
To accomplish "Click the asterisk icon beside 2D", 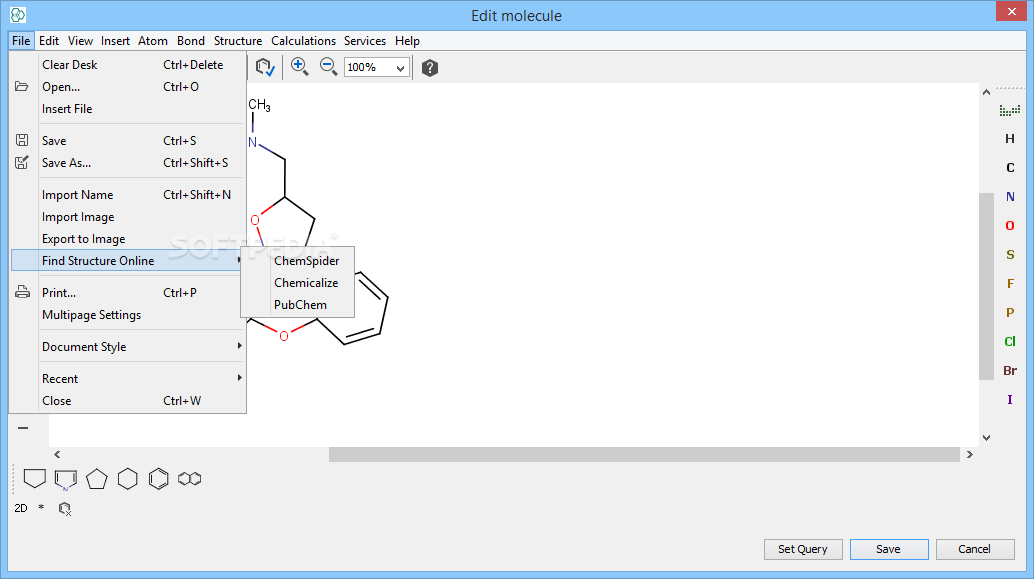I will coord(41,507).
